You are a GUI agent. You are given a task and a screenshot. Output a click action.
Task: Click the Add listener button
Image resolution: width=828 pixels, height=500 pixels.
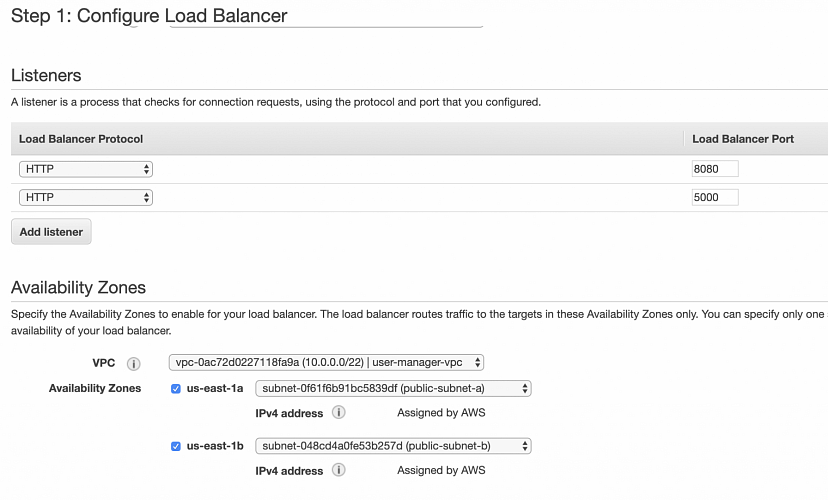(x=51, y=232)
